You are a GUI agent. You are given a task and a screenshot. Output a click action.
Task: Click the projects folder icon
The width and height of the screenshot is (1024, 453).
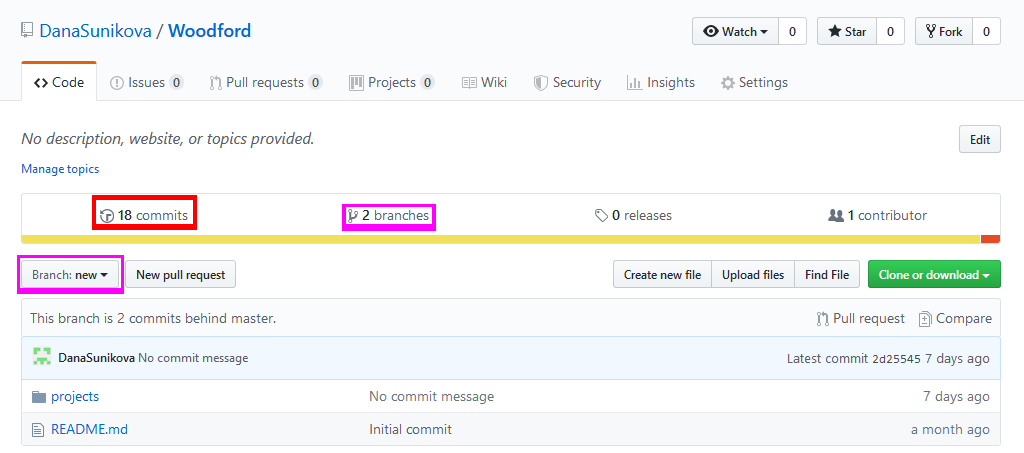coord(39,397)
